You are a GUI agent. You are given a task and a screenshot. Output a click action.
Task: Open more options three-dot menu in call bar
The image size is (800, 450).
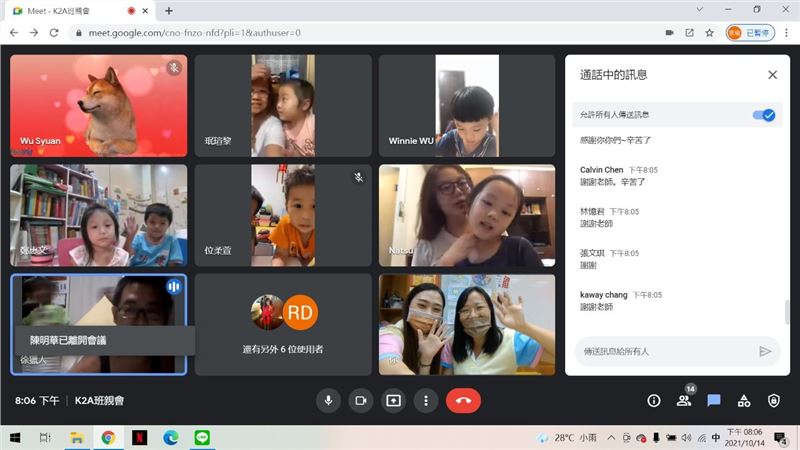[427, 400]
